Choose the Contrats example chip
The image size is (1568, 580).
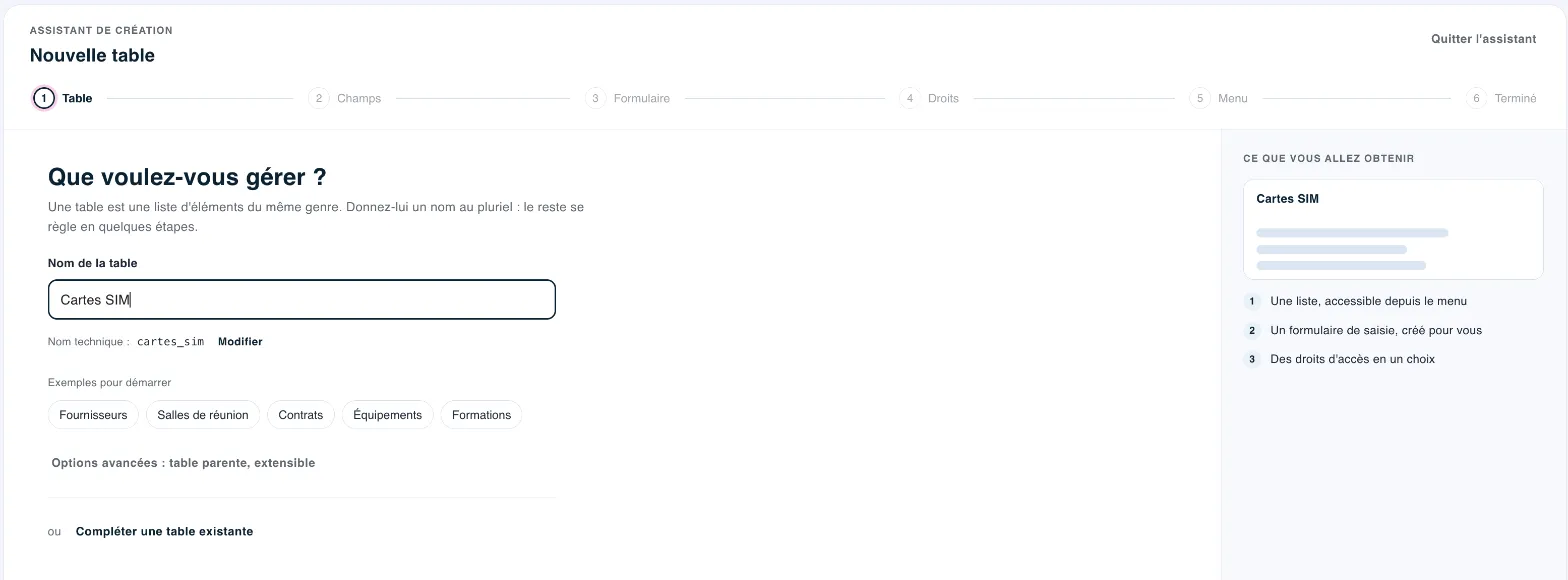pyautogui.click(x=301, y=415)
